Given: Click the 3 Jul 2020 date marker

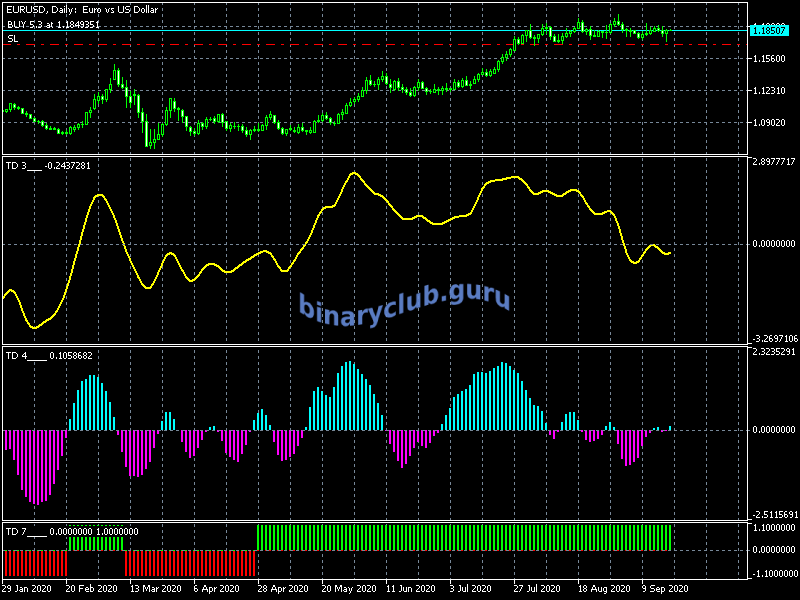Looking at the screenshot, I should [471, 590].
